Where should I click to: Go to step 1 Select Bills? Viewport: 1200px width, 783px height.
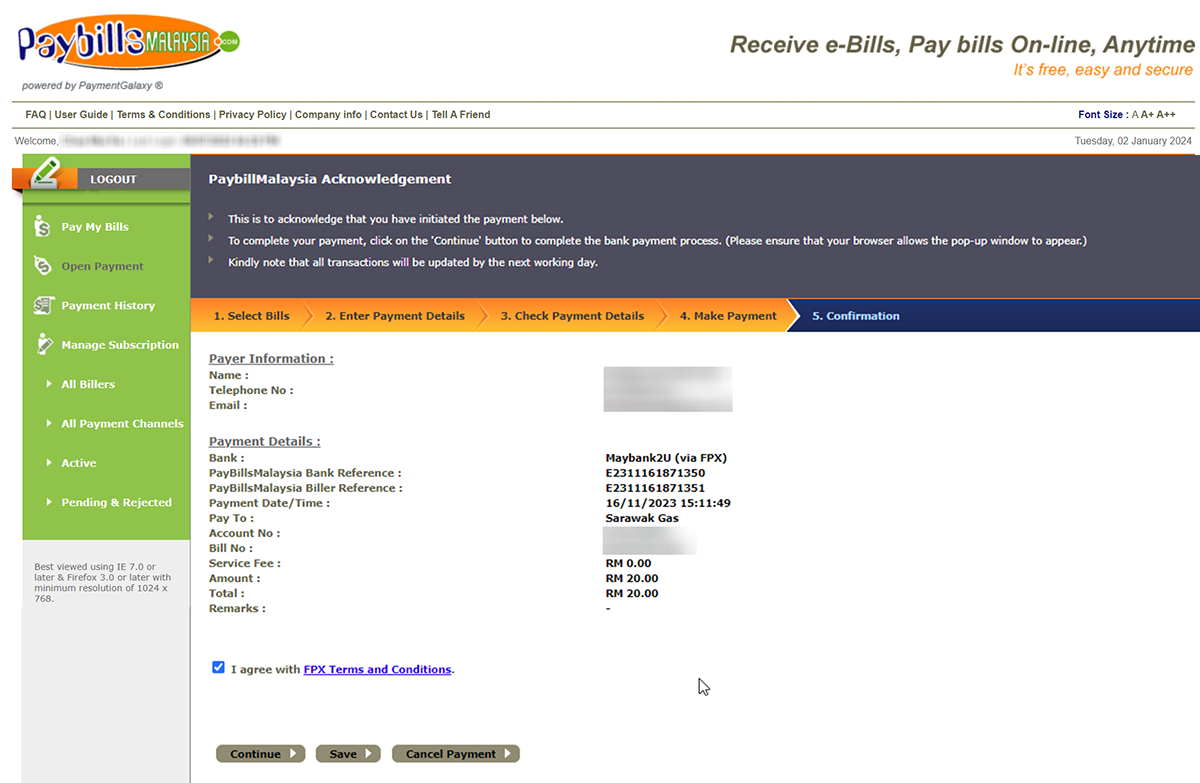coord(251,316)
